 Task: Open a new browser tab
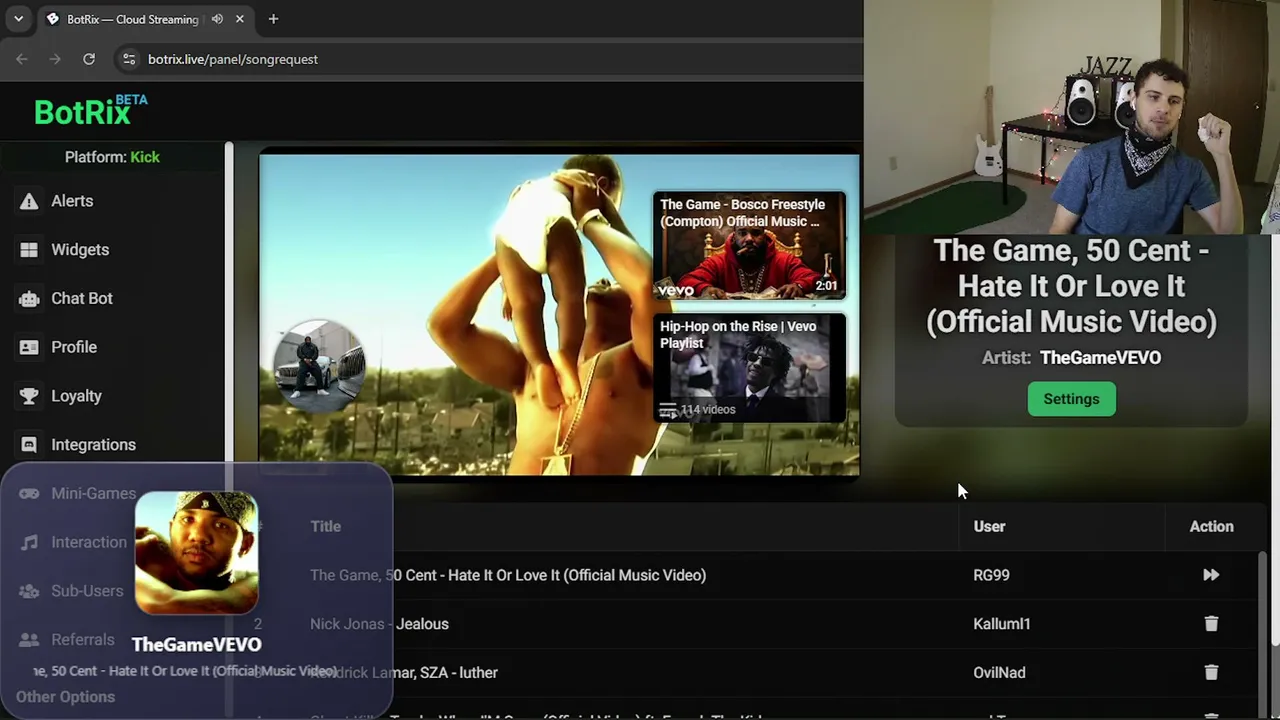tap(273, 19)
